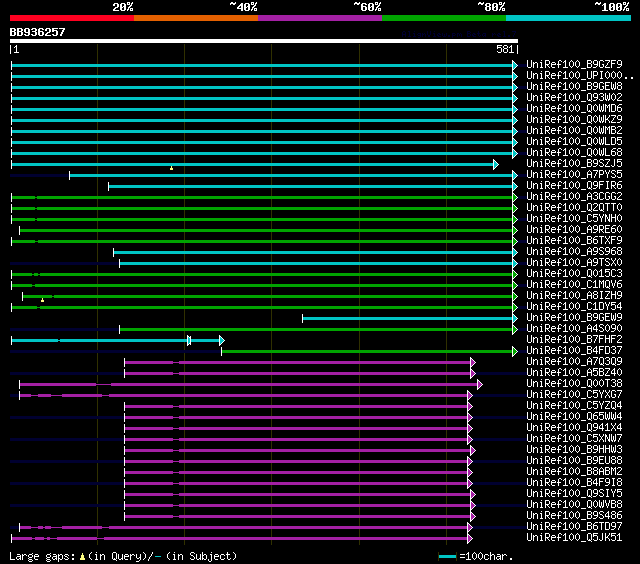Click the red 20% legend segment

click(71, 18)
